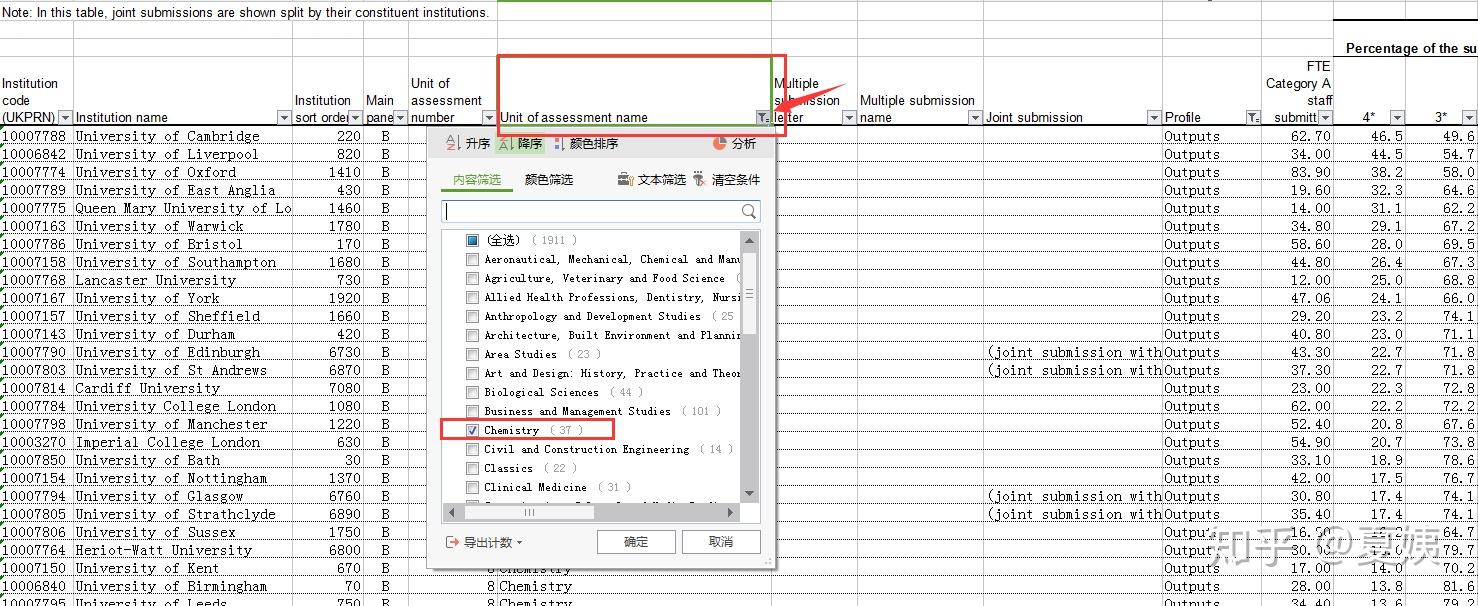This screenshot has width=1478, height=606.
Task: Check Agriculture, Veterinary and Food Science
Action: (x=472, y=279)
